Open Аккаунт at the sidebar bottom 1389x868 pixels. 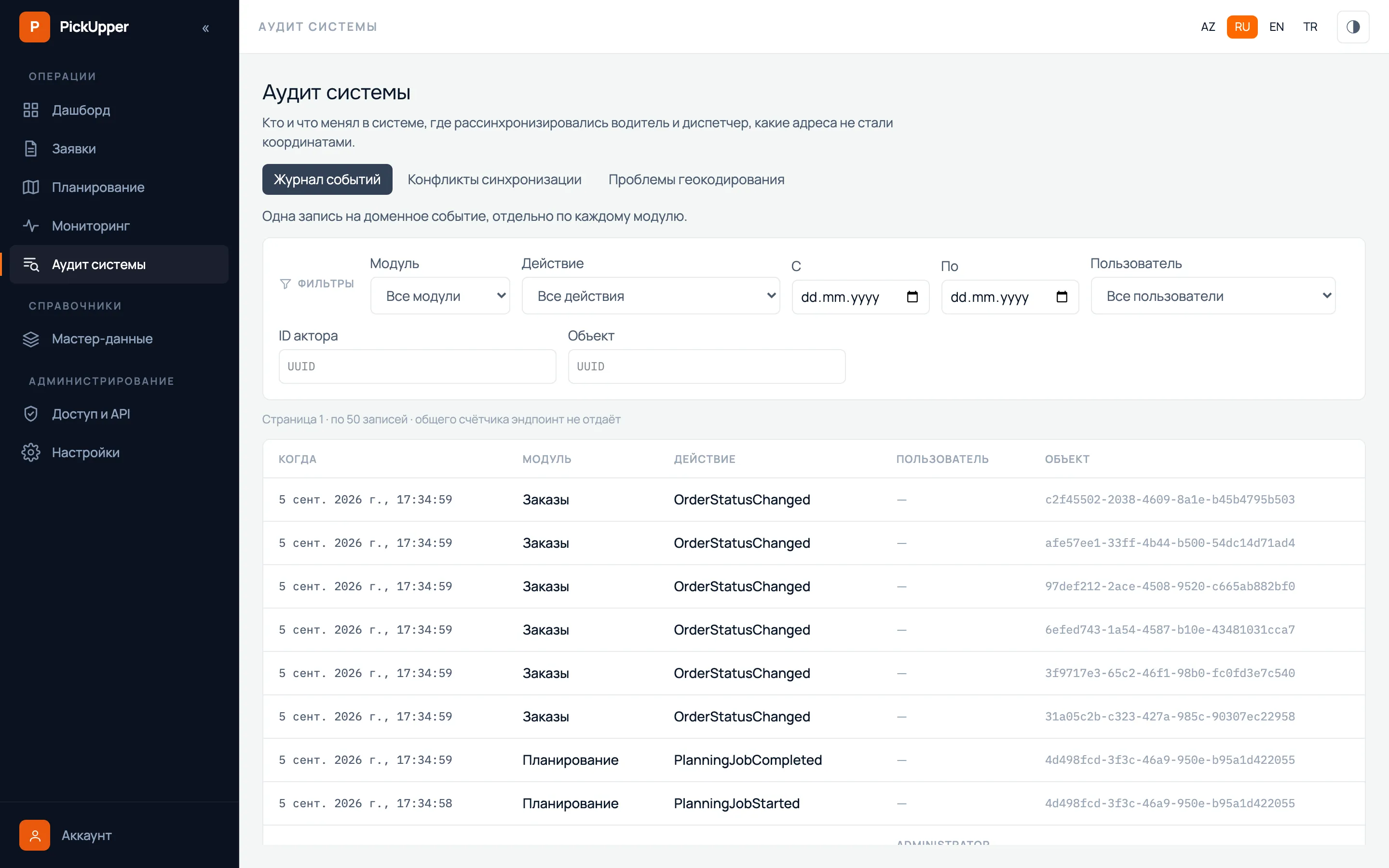(x=120, y=835)
